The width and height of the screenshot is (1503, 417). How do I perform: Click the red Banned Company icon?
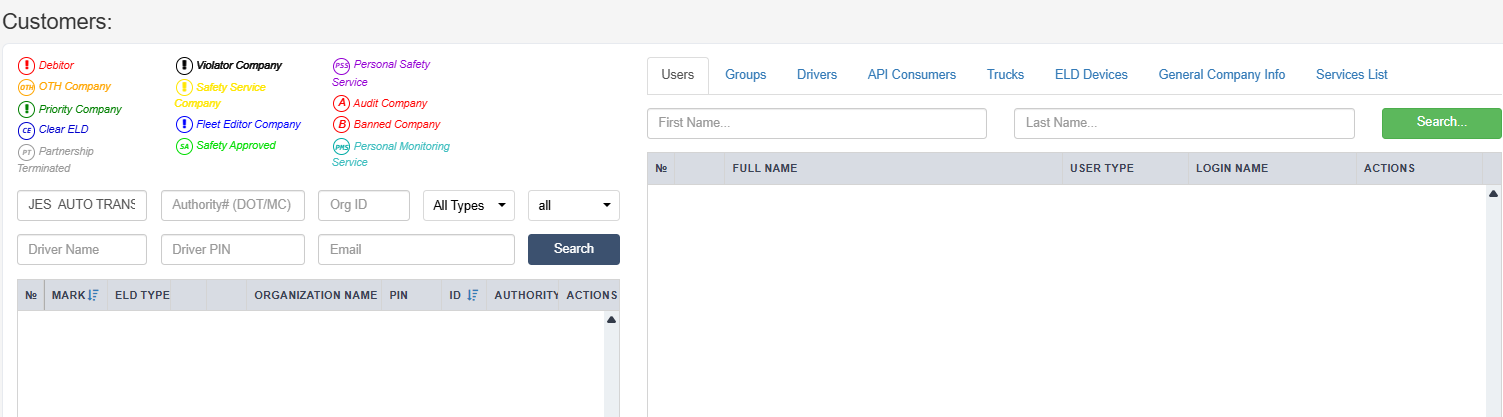click(x=341, y=125)
